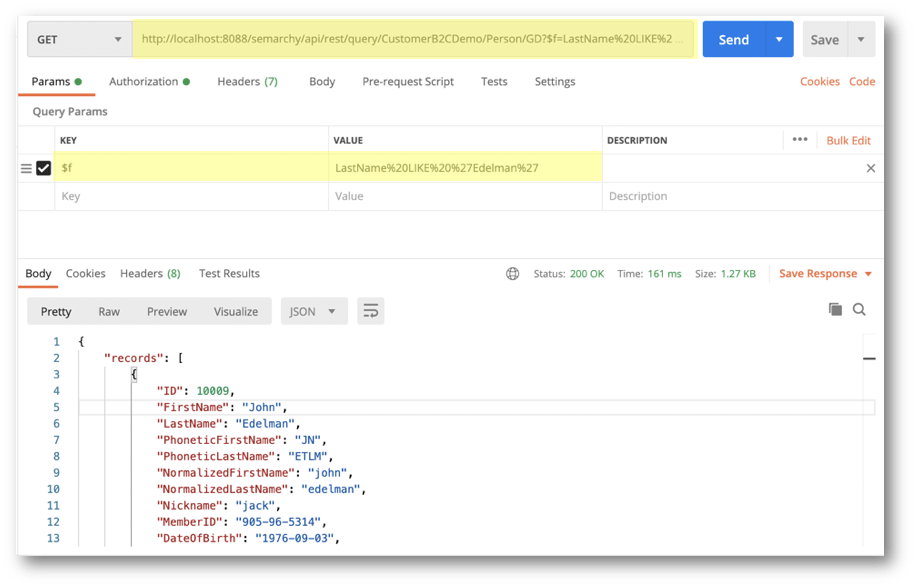This screenshot has height=587, width=915.
Task: Open the Save button dropdown arrow
Action: [860, 38]
